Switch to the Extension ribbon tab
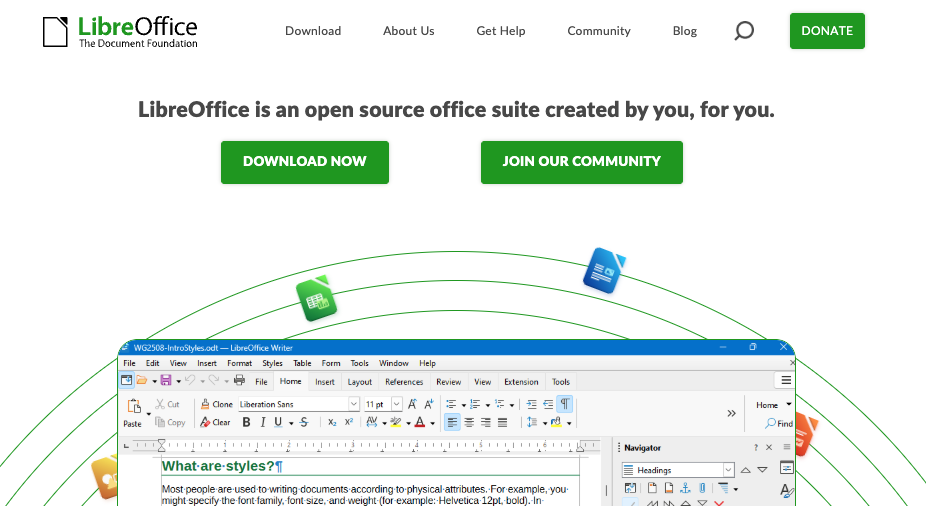The image size is (926, 506). pos(521,382)
